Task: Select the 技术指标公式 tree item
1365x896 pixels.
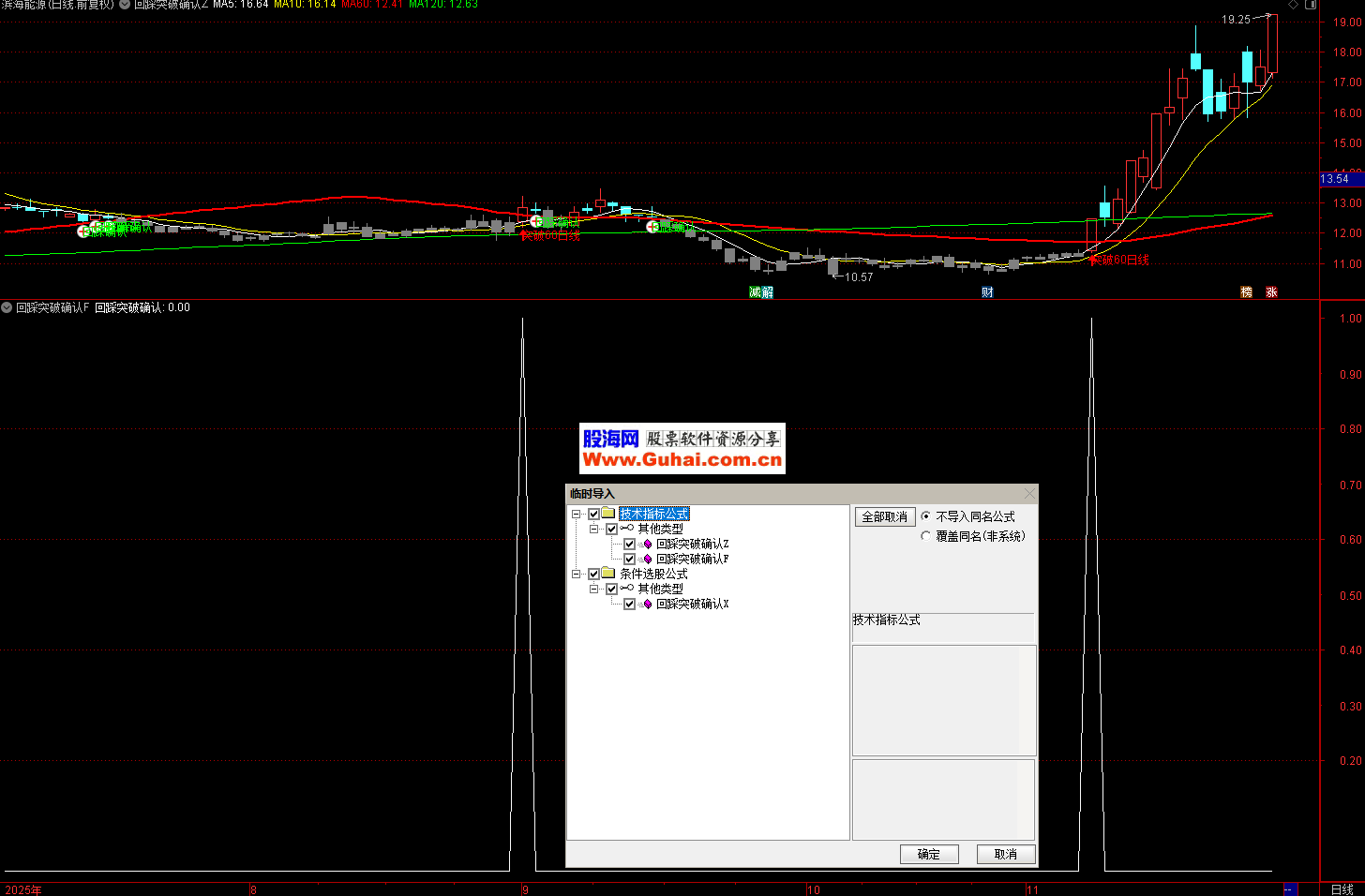Action: [x=654, y=515]
